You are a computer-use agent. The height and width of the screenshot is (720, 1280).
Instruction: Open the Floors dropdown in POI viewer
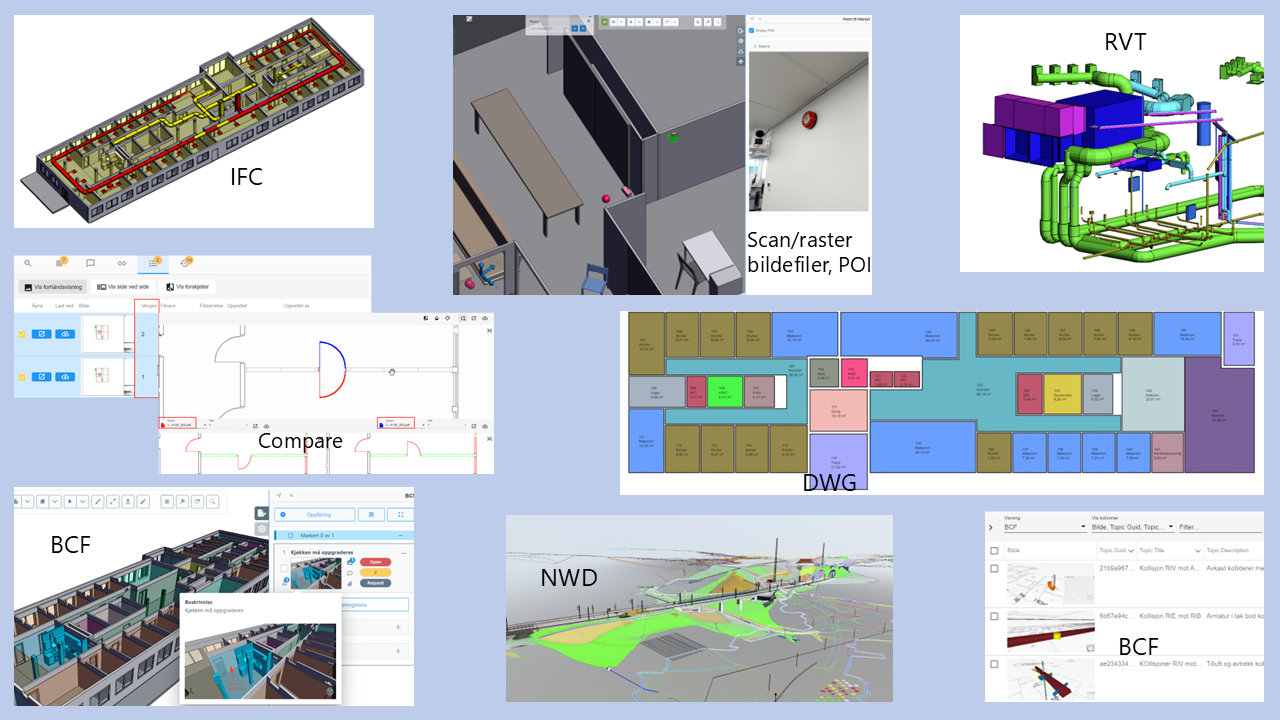click(x=548, y=28)
